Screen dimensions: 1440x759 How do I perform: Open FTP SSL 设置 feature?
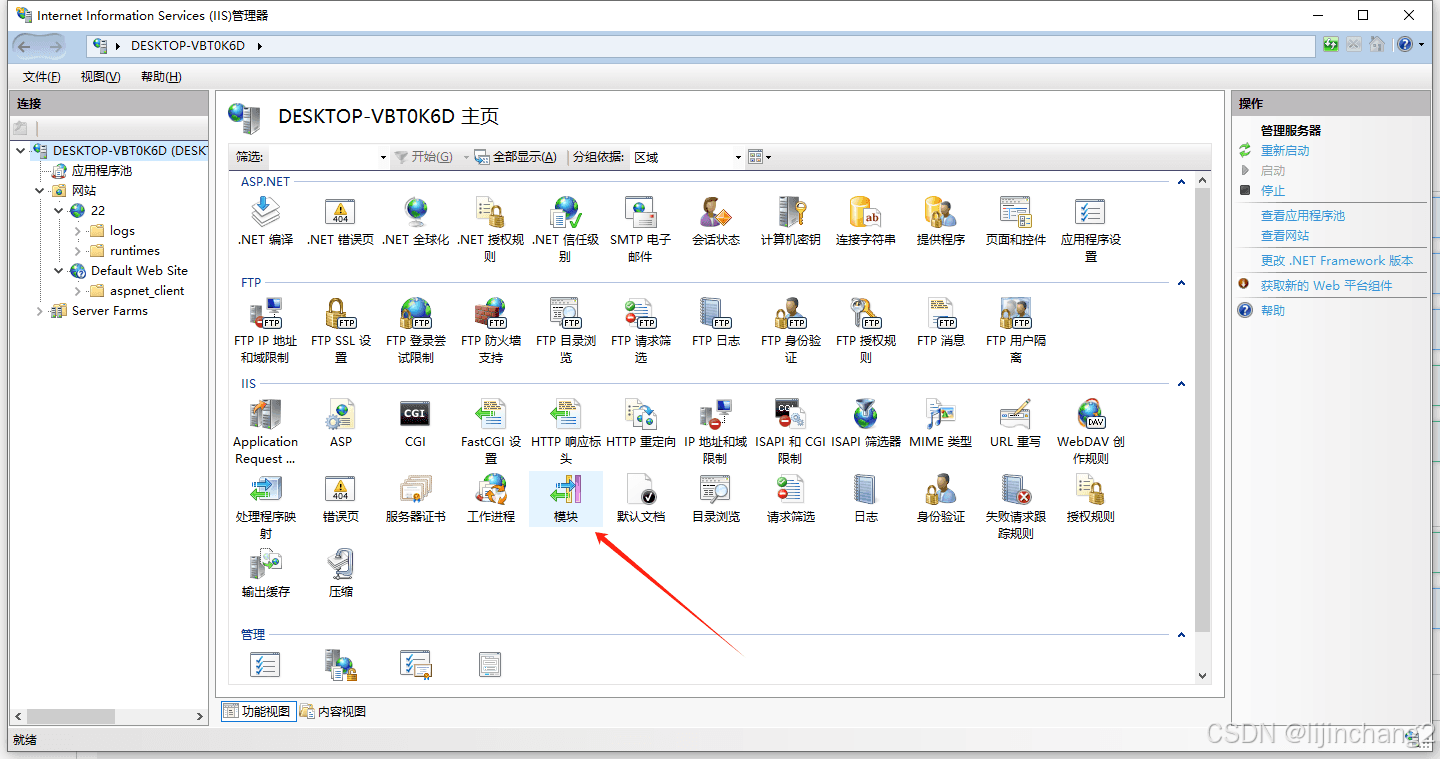(x=341, y=330)
